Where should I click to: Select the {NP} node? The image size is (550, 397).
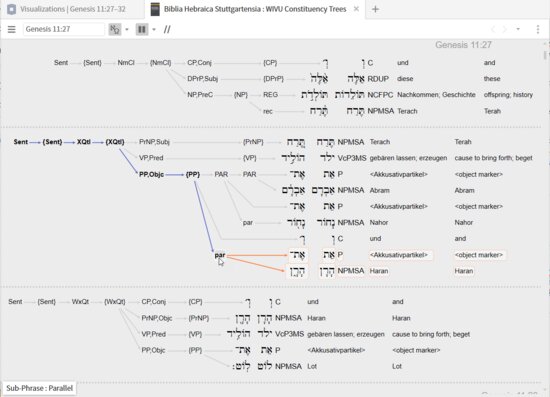click(241, 95)
